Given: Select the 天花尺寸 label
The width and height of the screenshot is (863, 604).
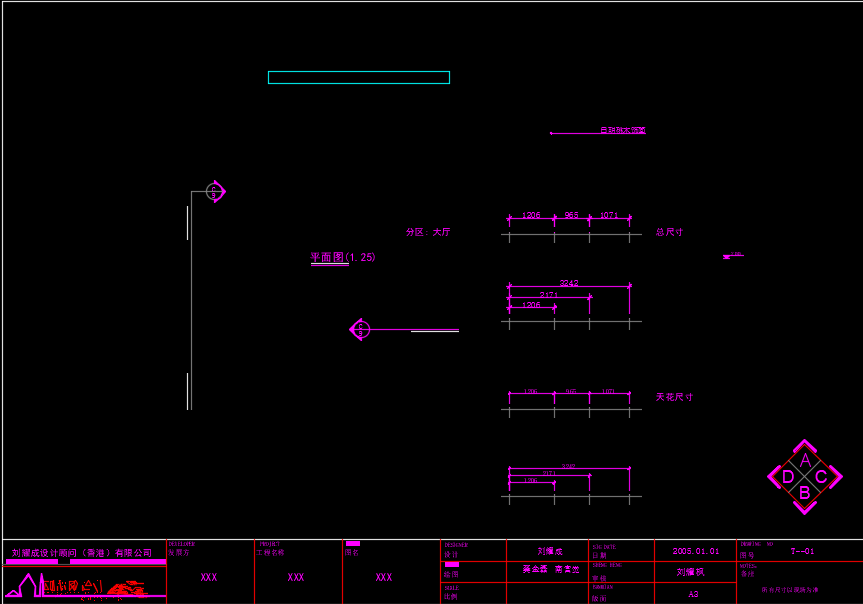Looking at the screenshot, I should pyautogui.click(x=674, y=397).
